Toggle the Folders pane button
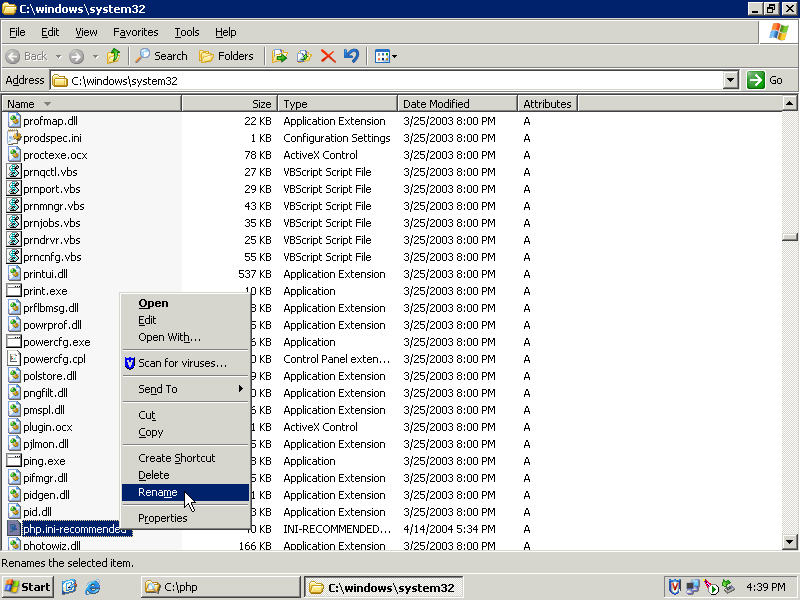Screen dimensions: 800x600 pyautogui.click(x=227, y=56)
